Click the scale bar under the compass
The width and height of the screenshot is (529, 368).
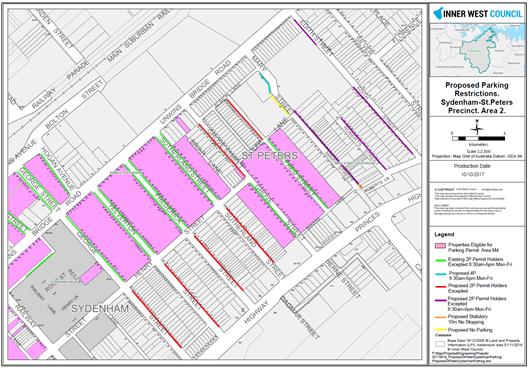478,138
